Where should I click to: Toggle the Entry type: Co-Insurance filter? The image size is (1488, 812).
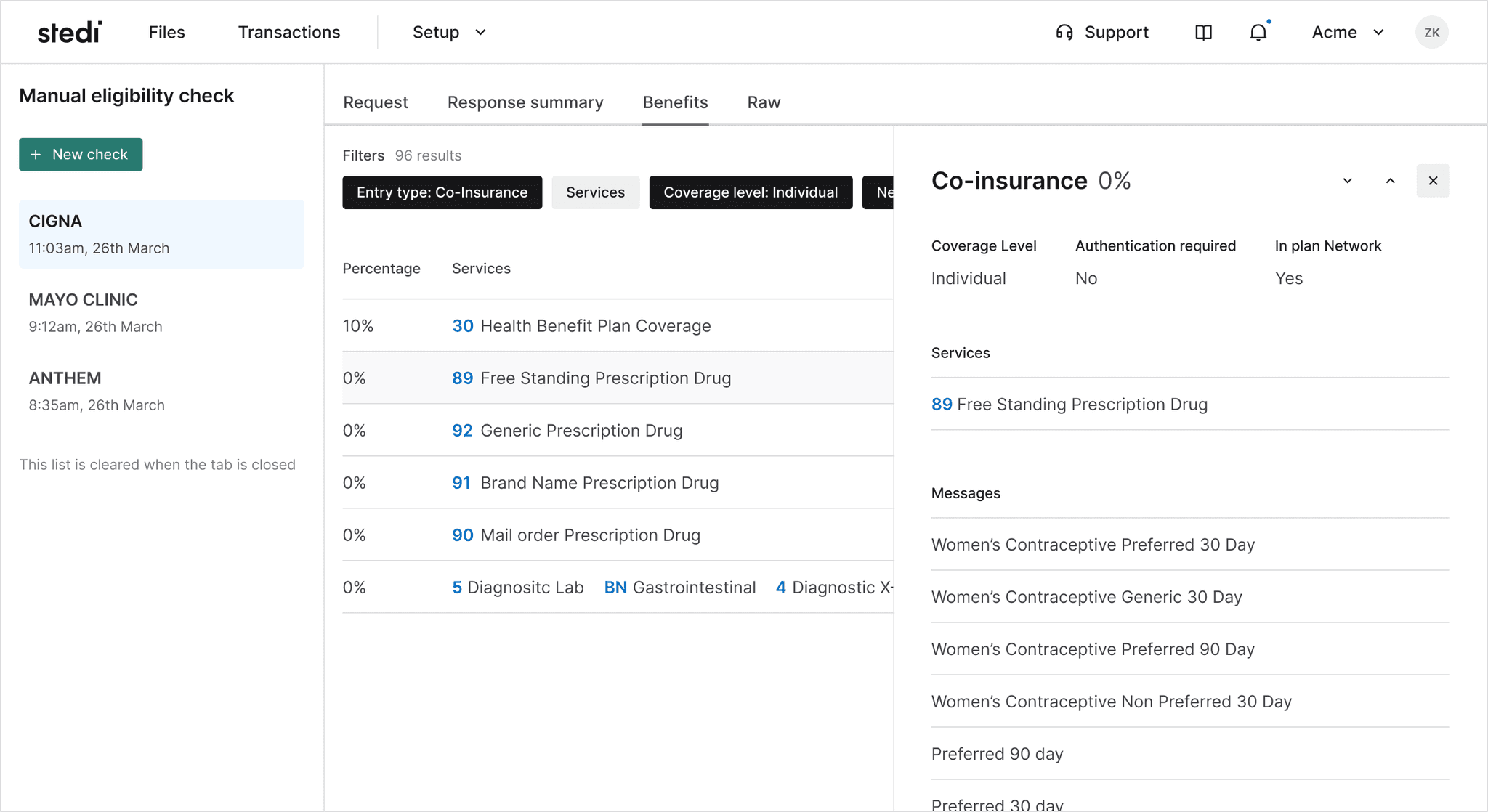[442, 192]
